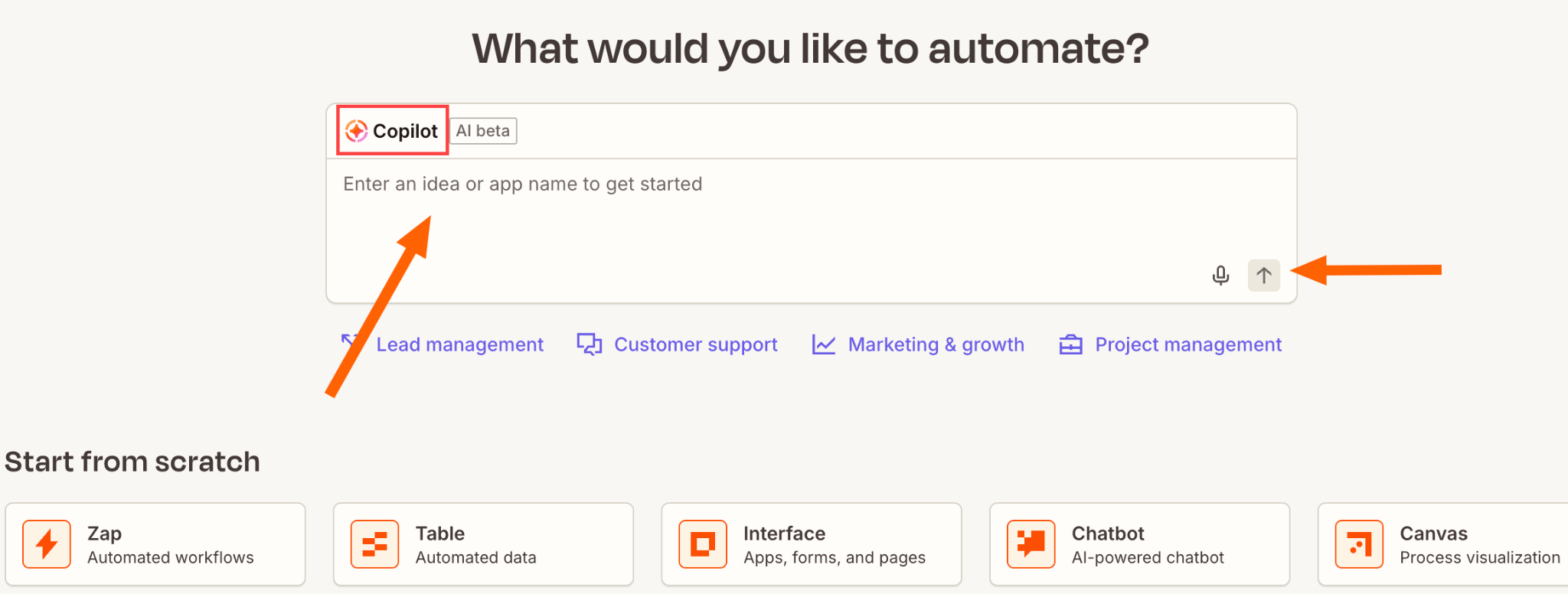
Task: Click the Project management briefcase icon
Action: 1070,344
